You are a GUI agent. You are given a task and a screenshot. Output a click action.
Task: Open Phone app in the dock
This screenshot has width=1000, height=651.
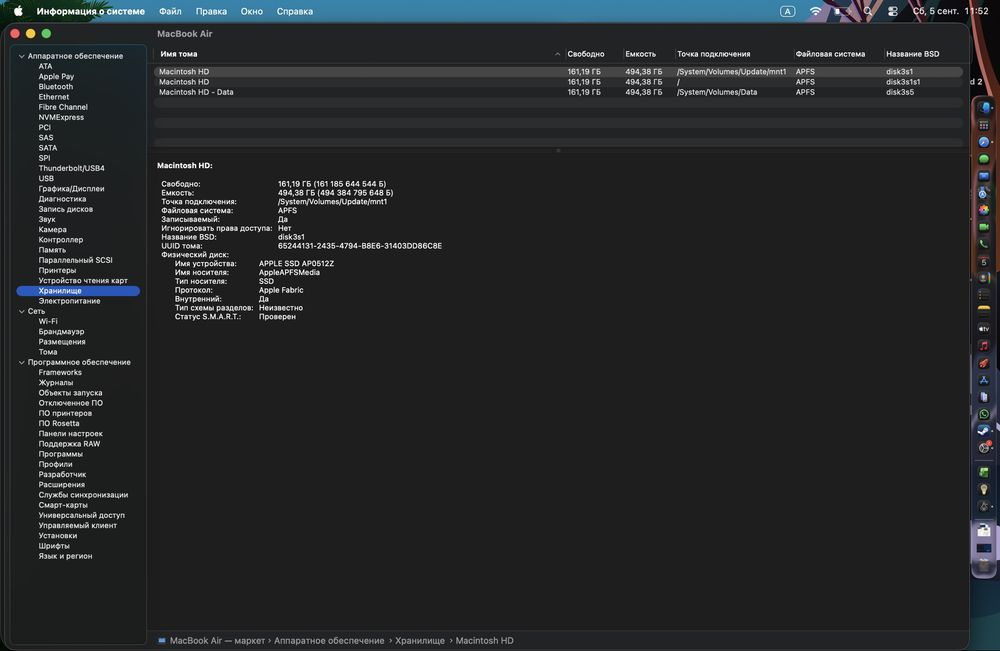(984, 244)
